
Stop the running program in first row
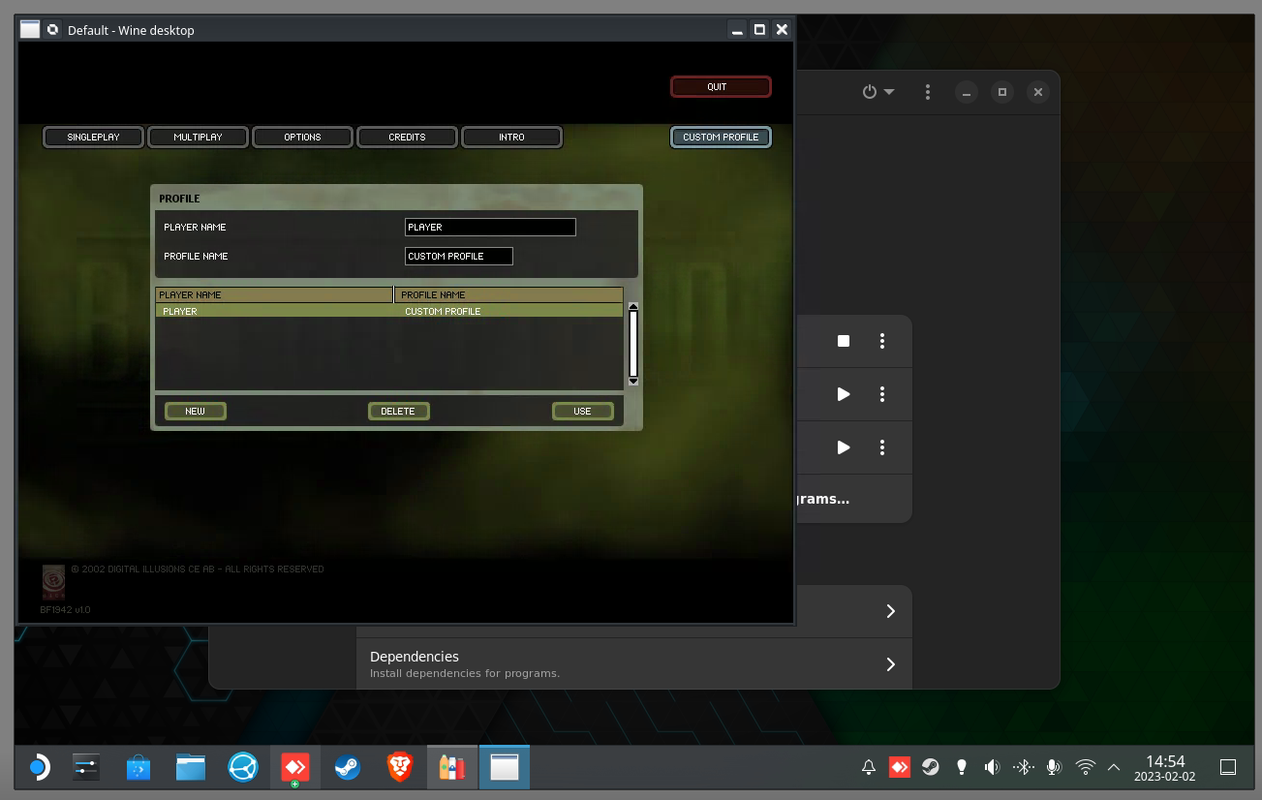click(x=843, y=341)
